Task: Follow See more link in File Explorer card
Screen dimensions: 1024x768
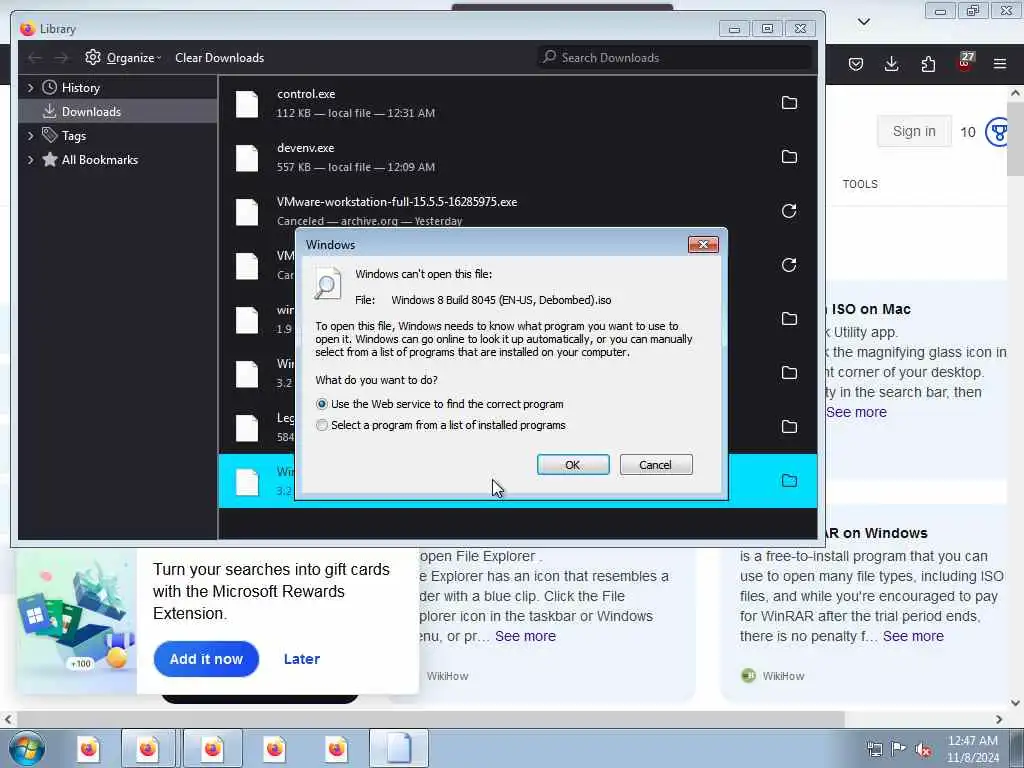Action: point(525,636)
